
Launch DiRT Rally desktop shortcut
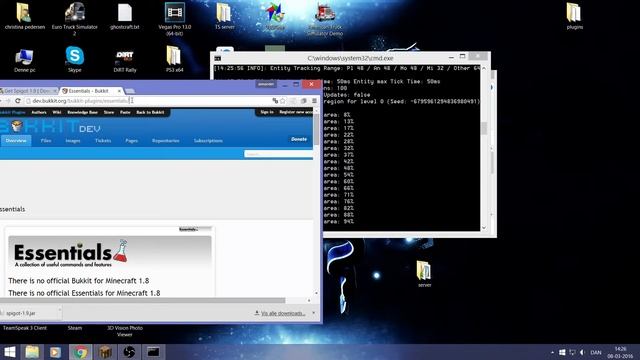(x=125, y=60)
